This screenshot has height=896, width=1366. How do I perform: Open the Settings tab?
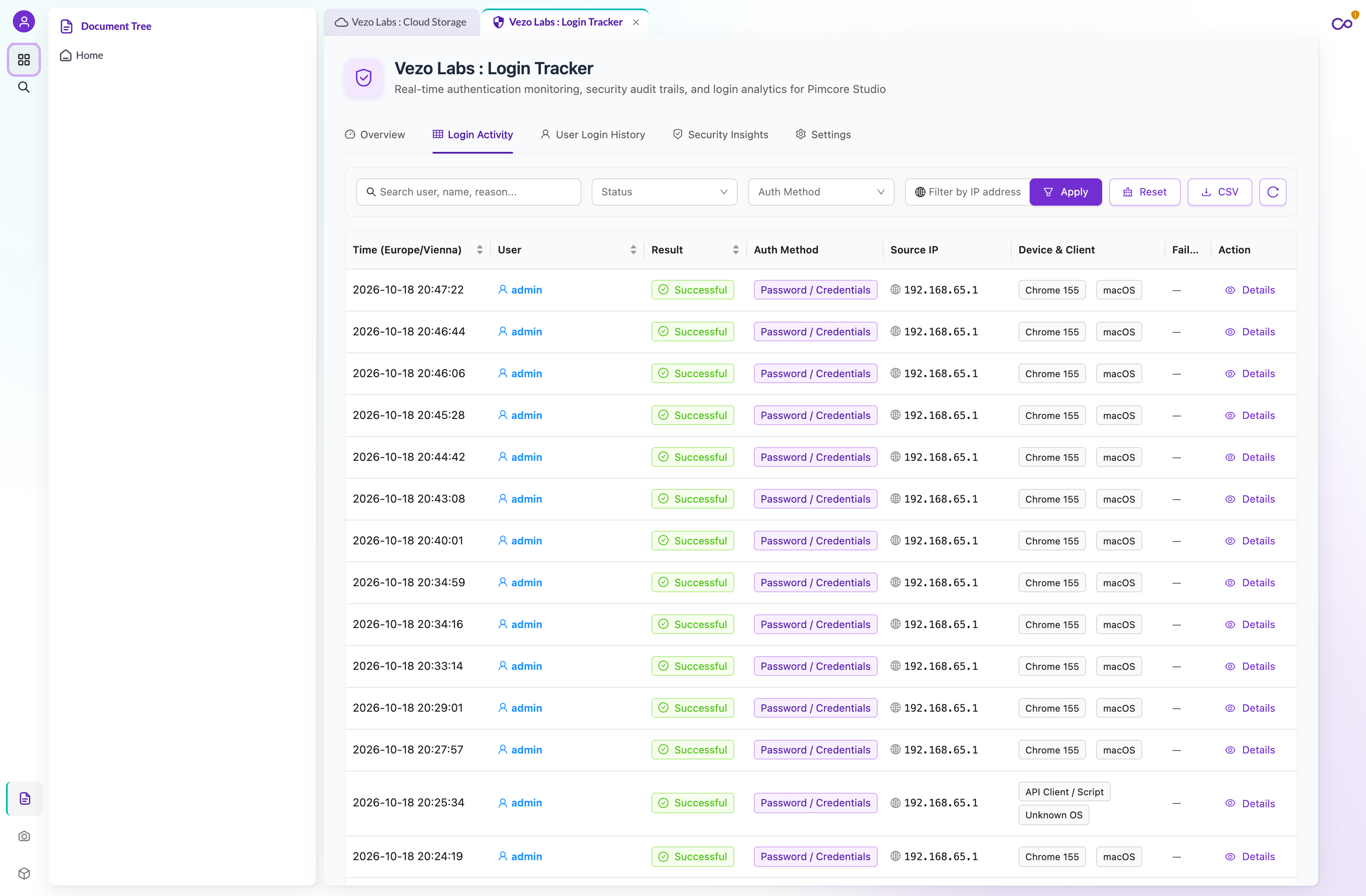pos(823,134)
